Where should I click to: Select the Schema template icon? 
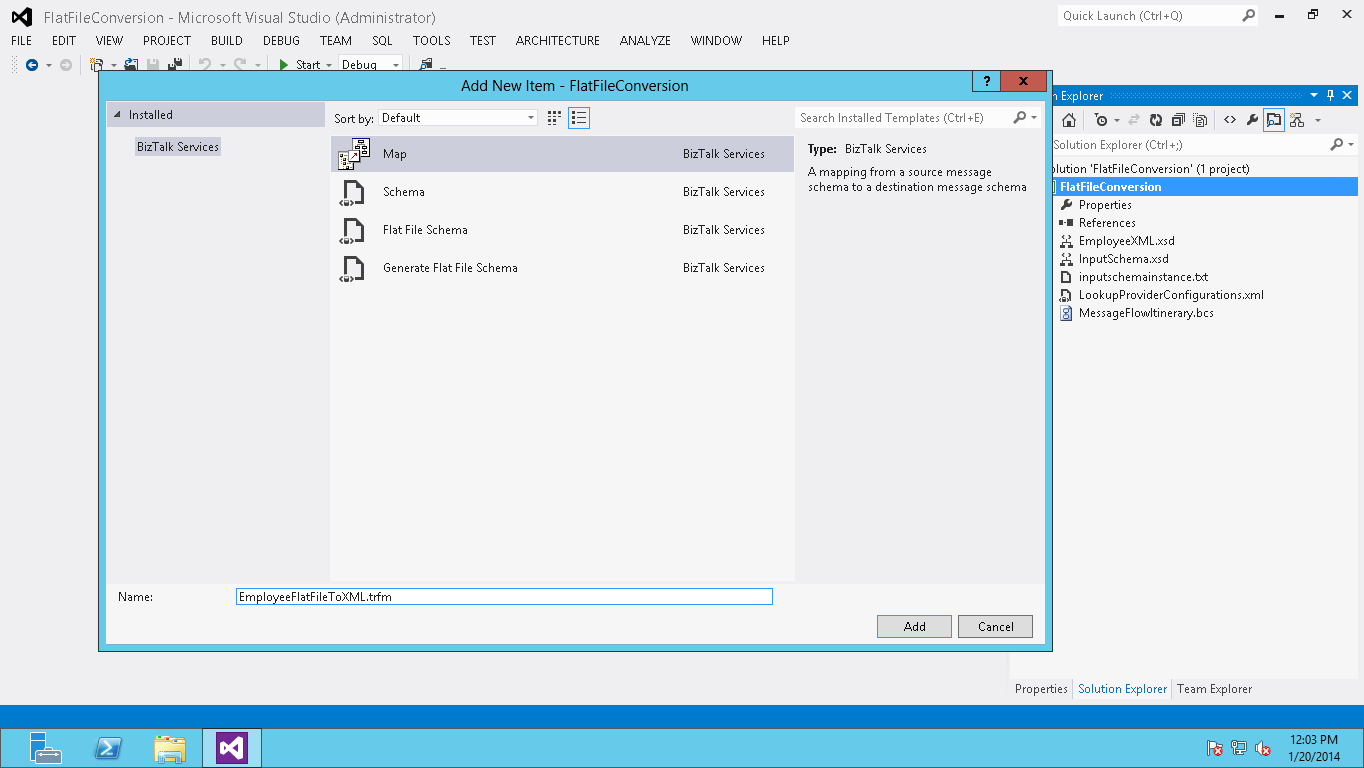(x=353, y=192)
